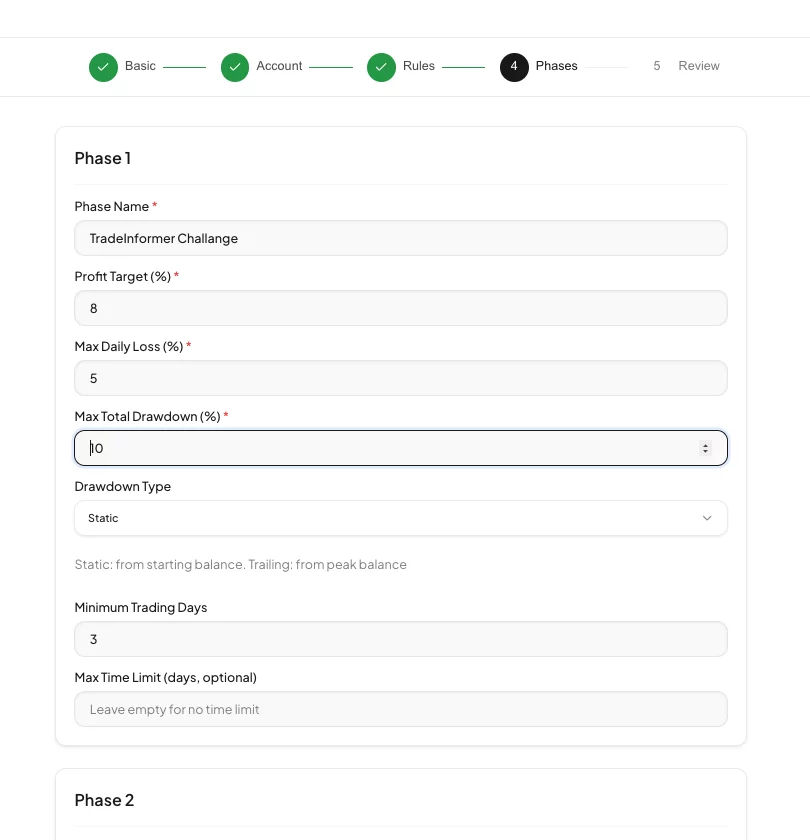The image size is (810, 840).
Task: Click the Max Total Drawdown spinner arrows
Action: coord(705,449)
